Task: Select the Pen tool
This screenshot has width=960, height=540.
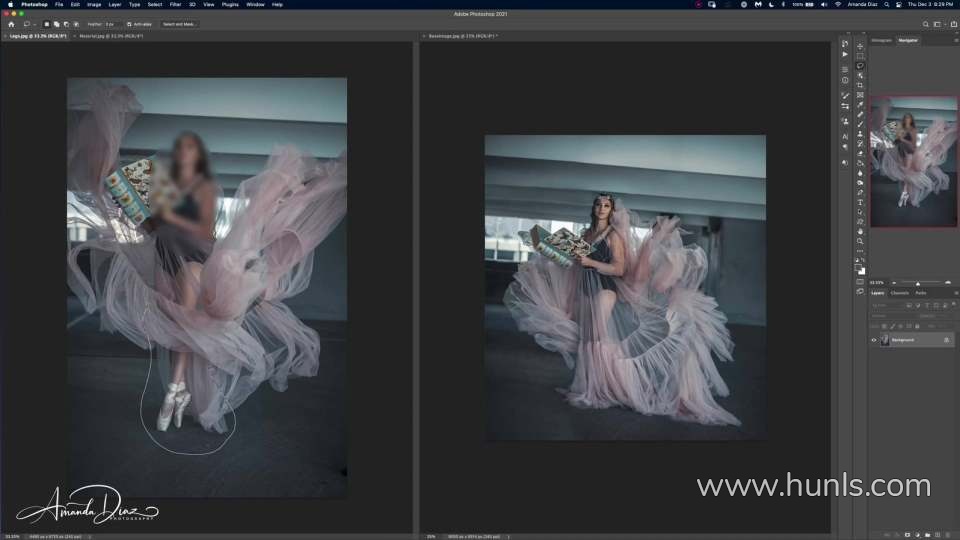Action: point(860,192)
